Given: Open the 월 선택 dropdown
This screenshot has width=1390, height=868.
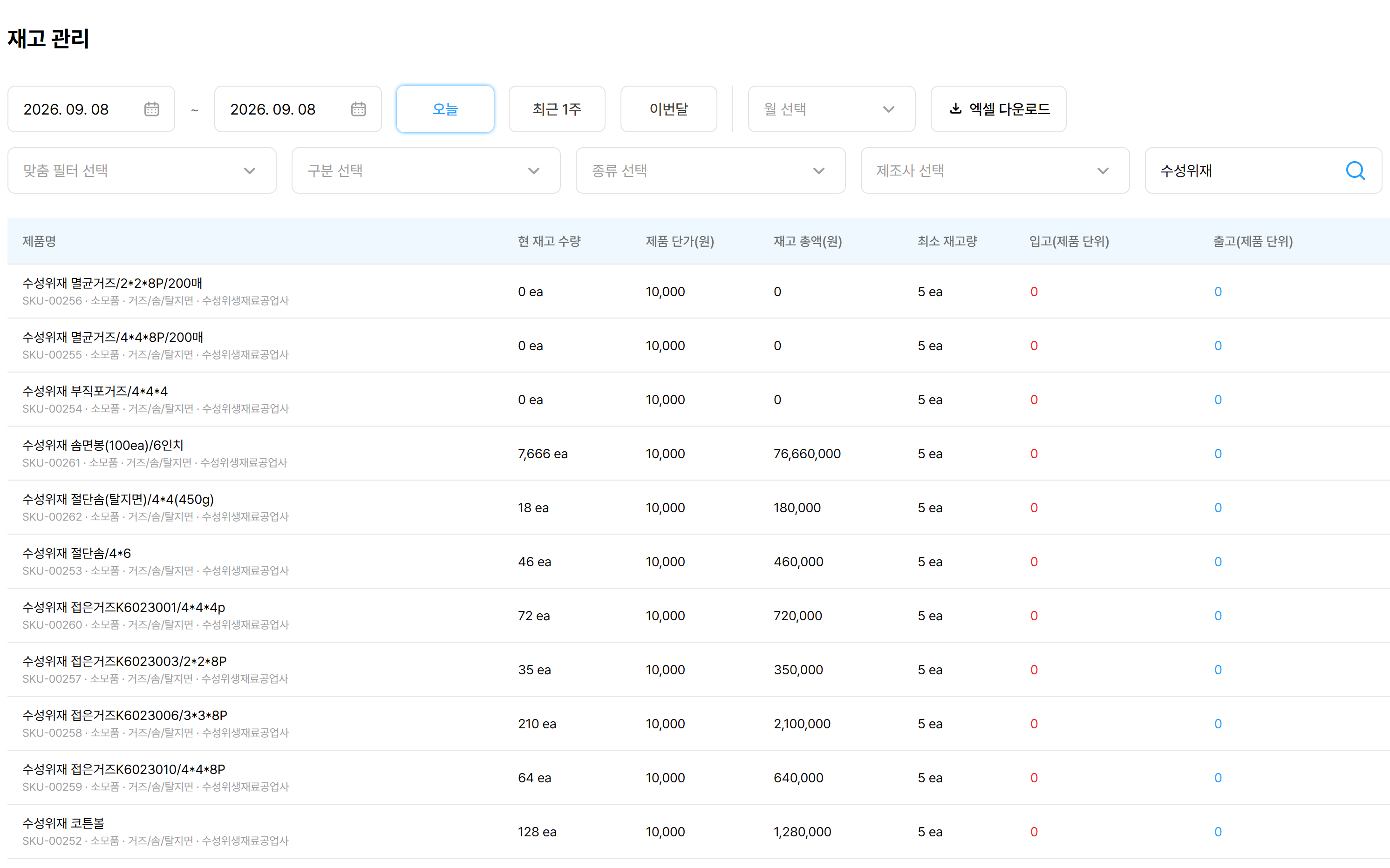Looking at the screenshot, I should pos(831,109).
